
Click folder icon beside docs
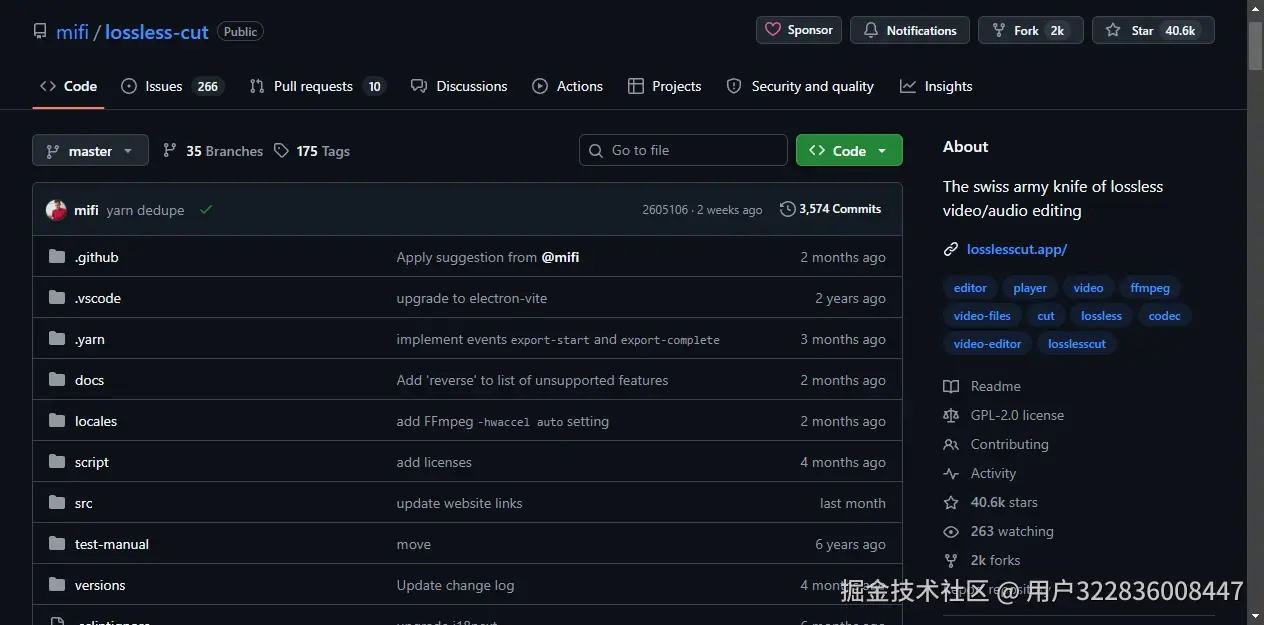click(57, 380)
